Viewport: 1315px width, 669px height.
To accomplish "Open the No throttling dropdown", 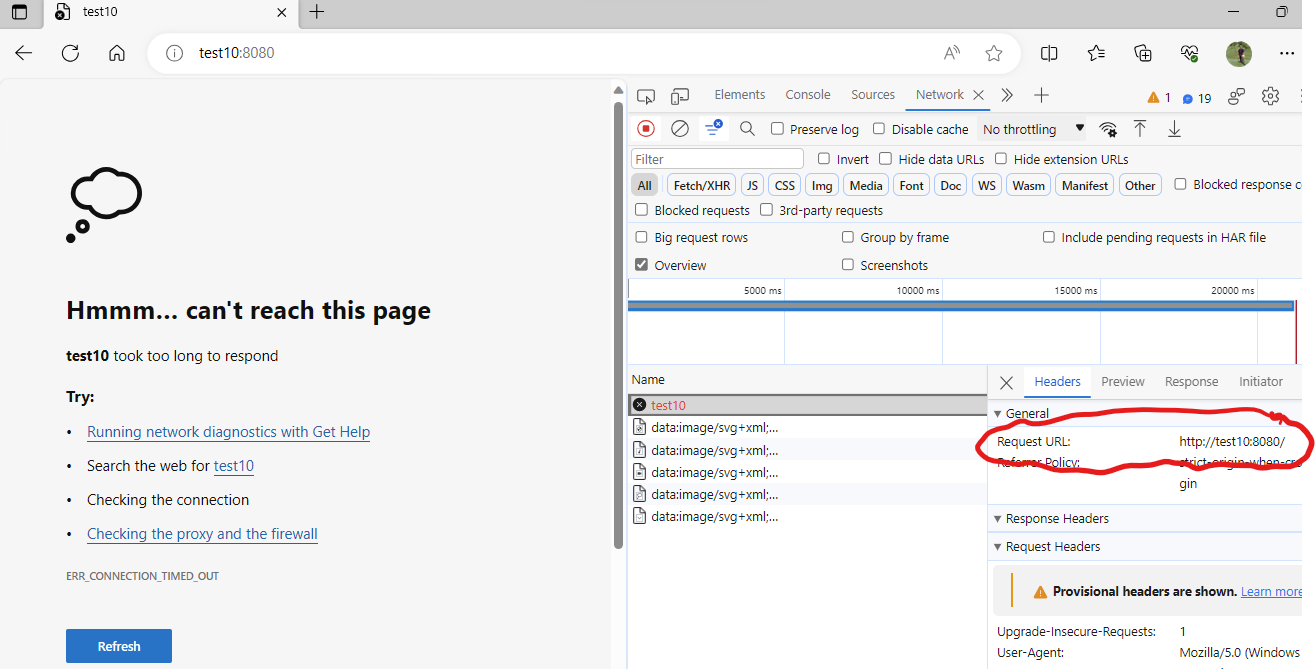I will [x=1033, y=129].
